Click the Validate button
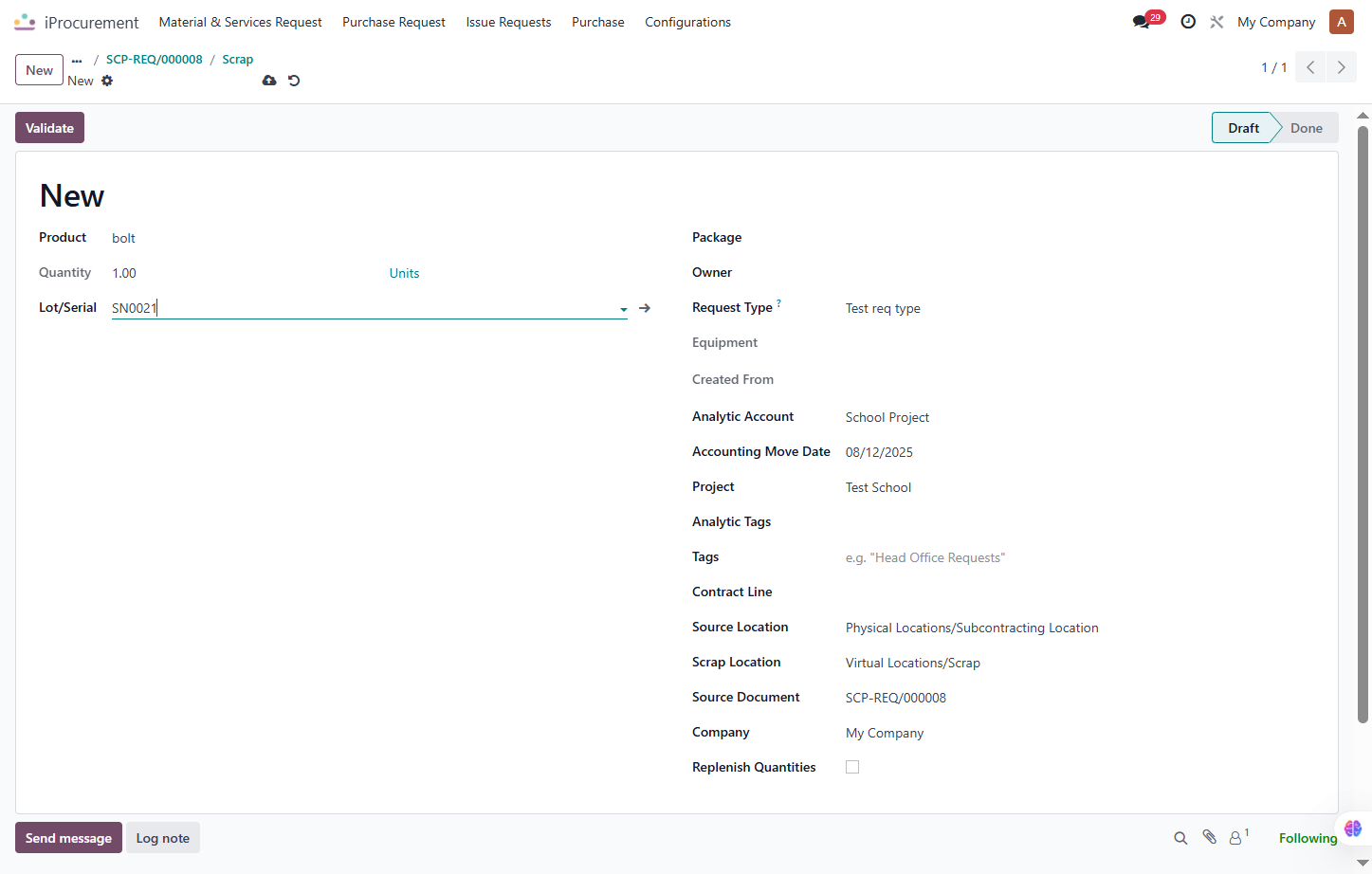The image size is (1372, 874). coord(49,128)
